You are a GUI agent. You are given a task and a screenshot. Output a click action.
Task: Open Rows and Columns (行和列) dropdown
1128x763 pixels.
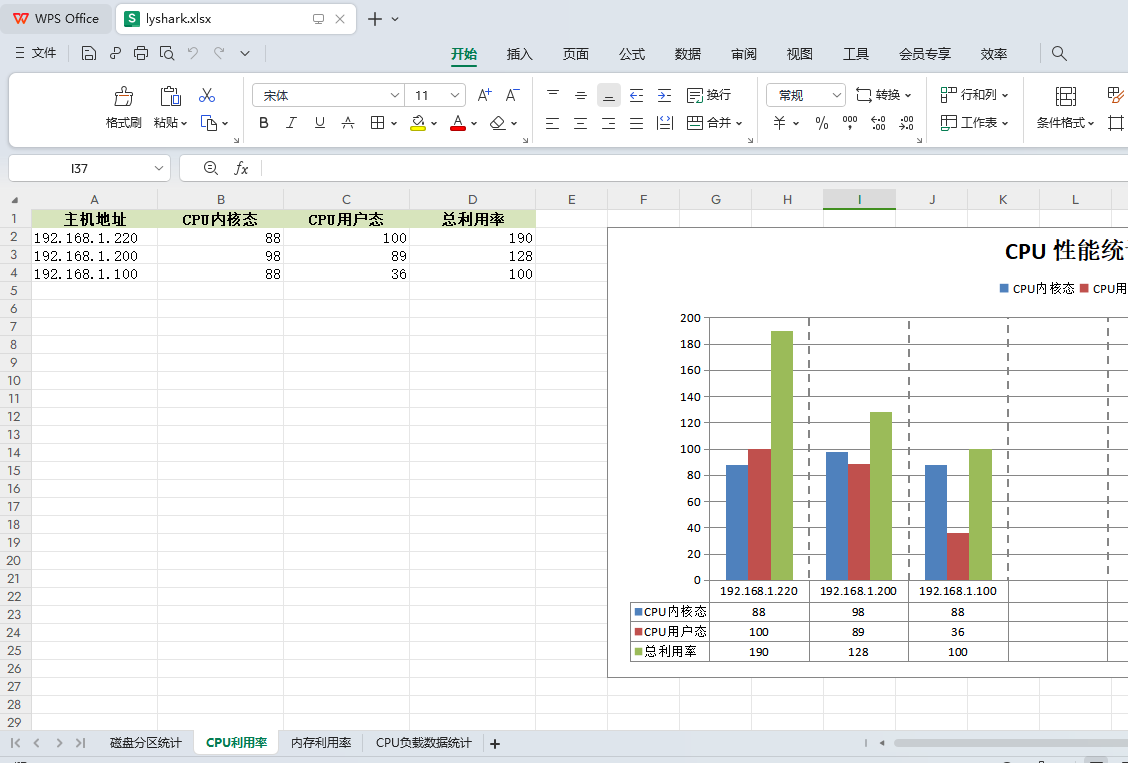tap(975, 95)
